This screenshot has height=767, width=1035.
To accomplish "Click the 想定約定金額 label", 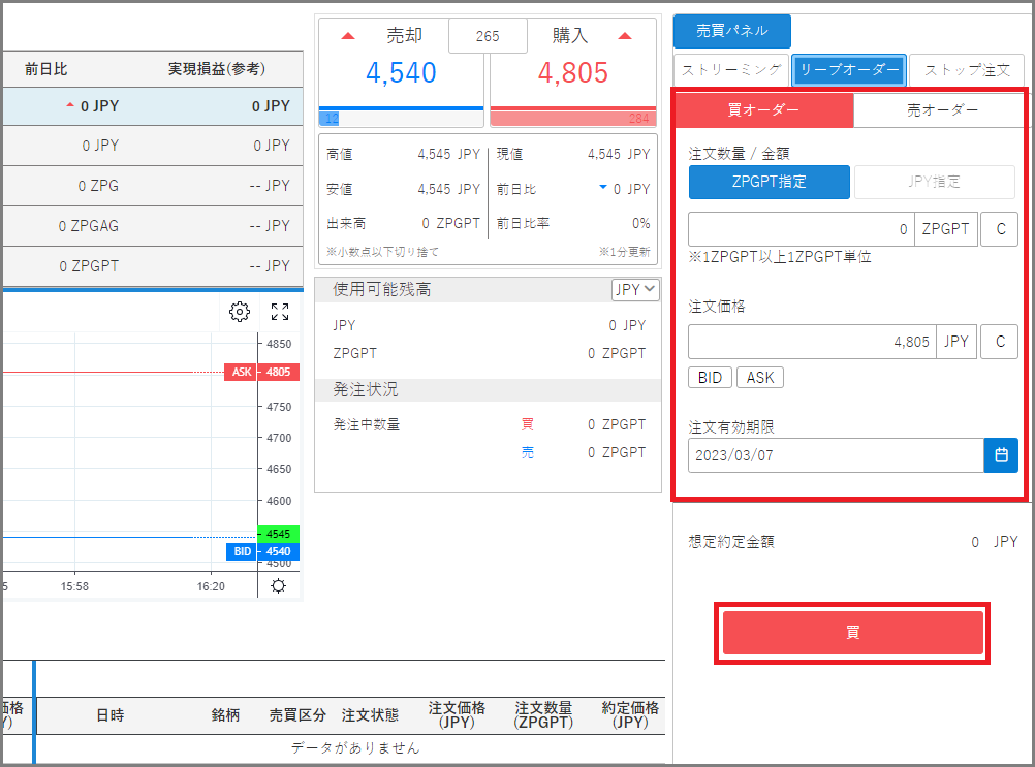I will [x=731, y=542].
